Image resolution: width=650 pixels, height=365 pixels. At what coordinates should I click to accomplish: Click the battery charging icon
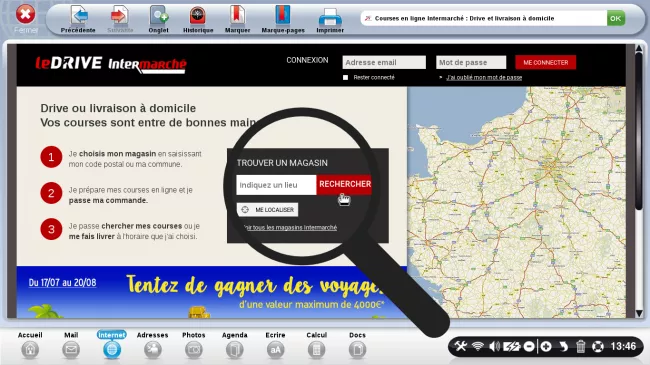pos(512,346)
